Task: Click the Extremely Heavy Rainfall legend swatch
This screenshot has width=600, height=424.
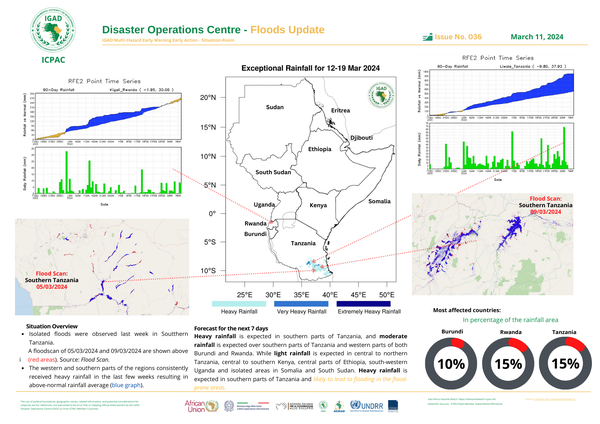Action: 362,306
